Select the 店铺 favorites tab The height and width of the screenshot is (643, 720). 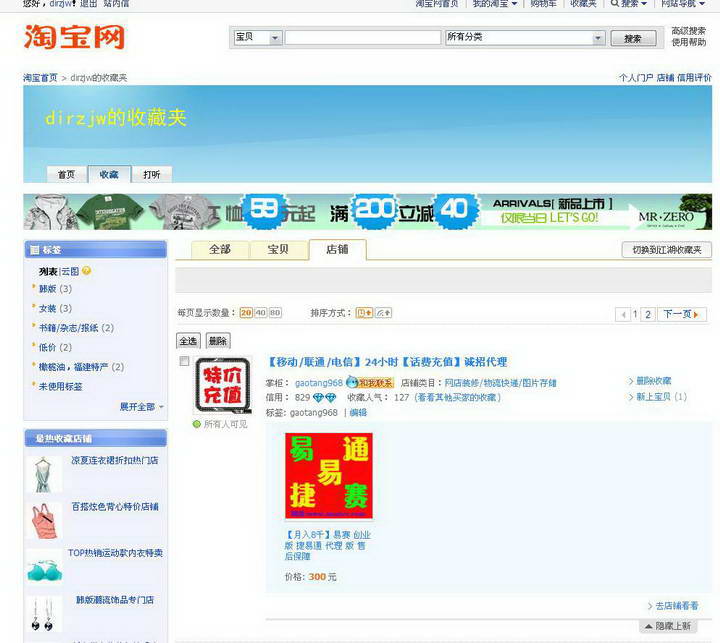click(338, 249)
